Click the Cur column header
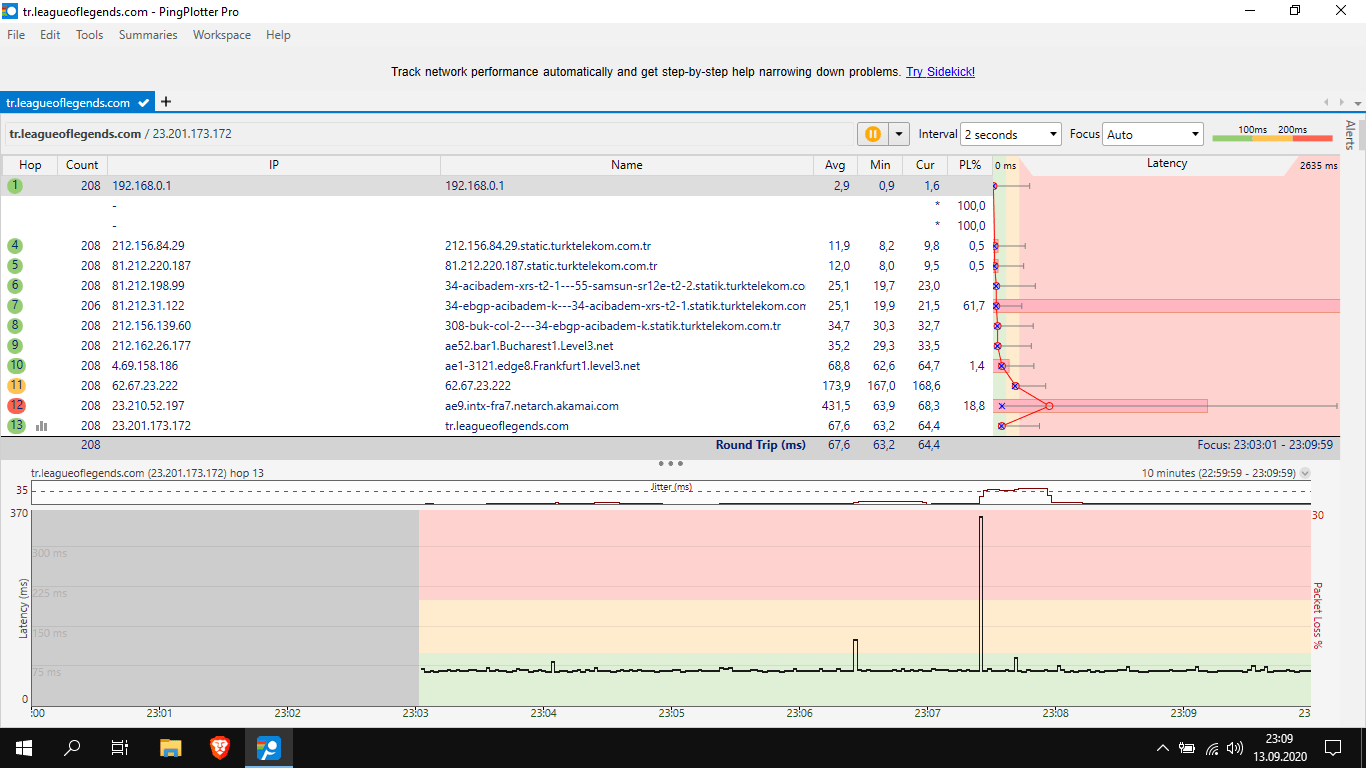 coord(925,165)
